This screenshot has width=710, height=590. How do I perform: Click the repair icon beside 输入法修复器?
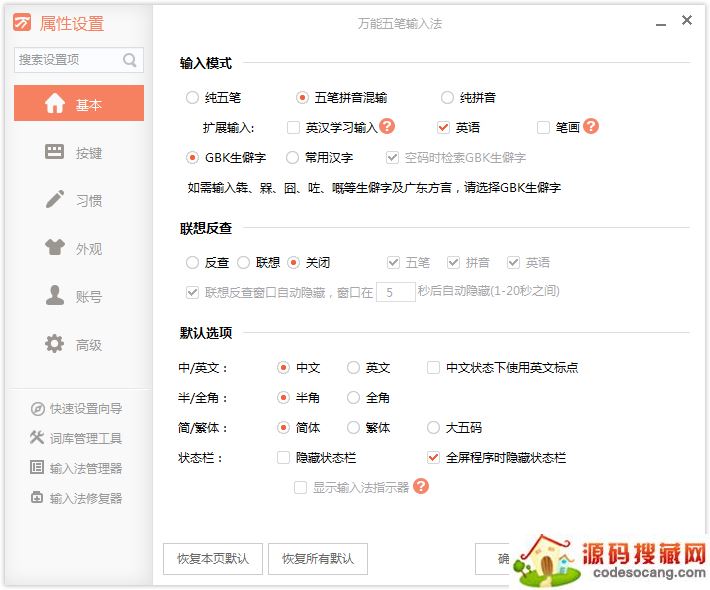[37, 497]
